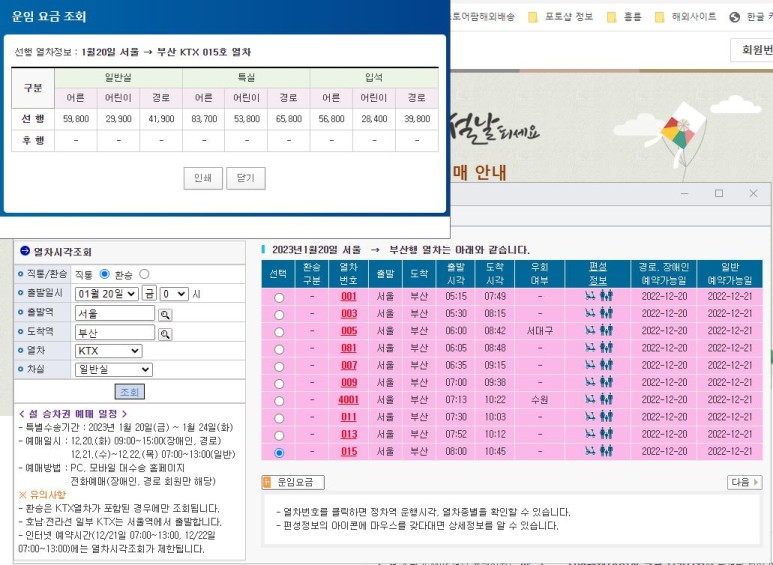Click the arrow icon beside 열차시각조회 heading

pos(25,251)
